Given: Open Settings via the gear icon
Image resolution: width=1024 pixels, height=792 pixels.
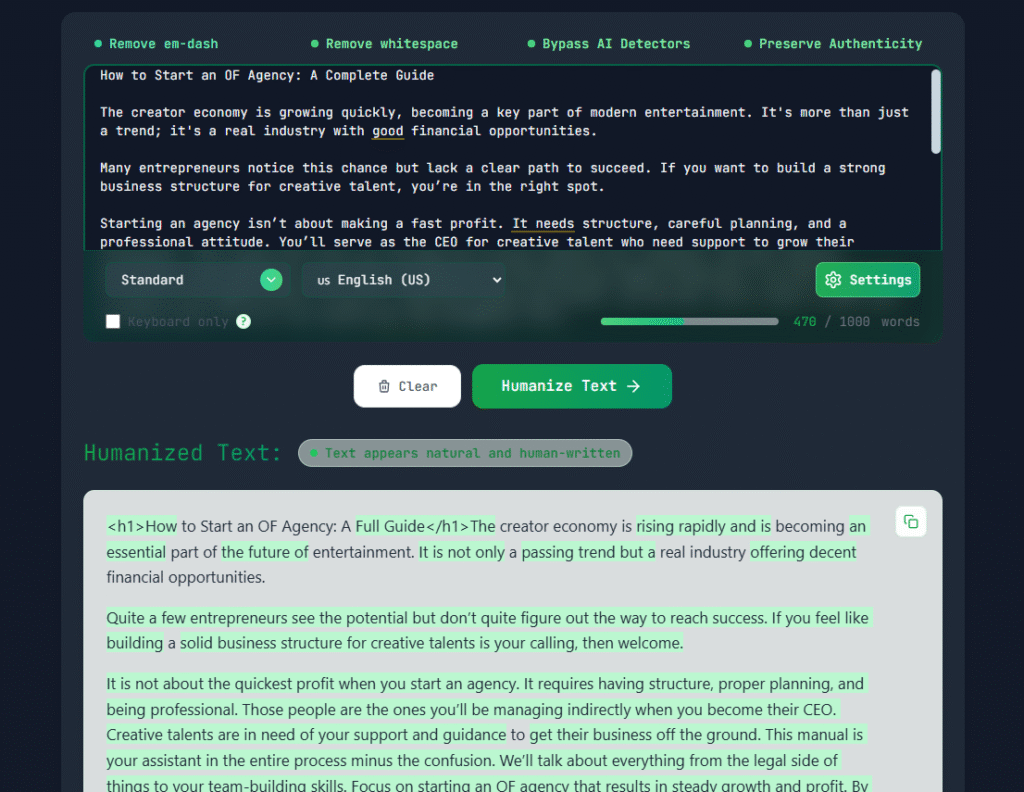Looking at the screenshot, I should [x=833, y=280].
